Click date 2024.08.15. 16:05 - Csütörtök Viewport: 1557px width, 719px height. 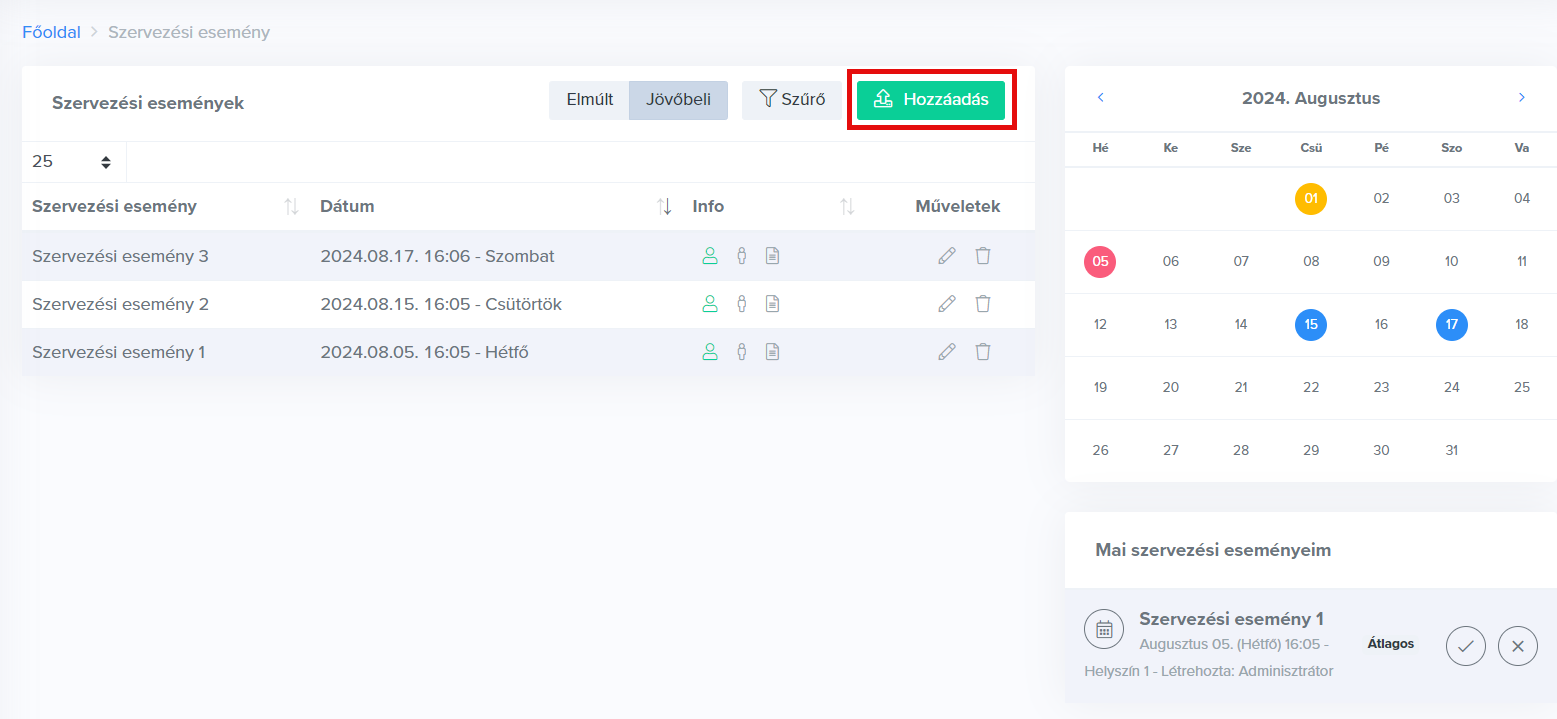[x=441, y=304]
